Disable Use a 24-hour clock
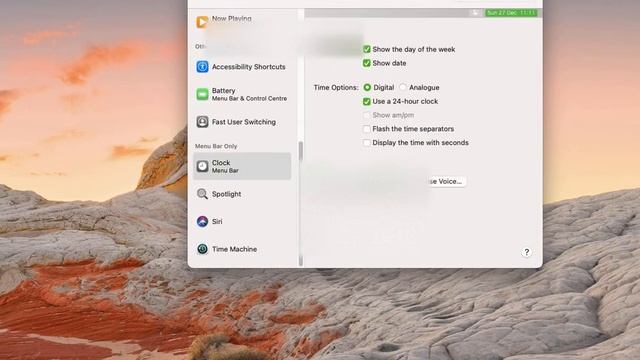640x360 pixels. 367,101
